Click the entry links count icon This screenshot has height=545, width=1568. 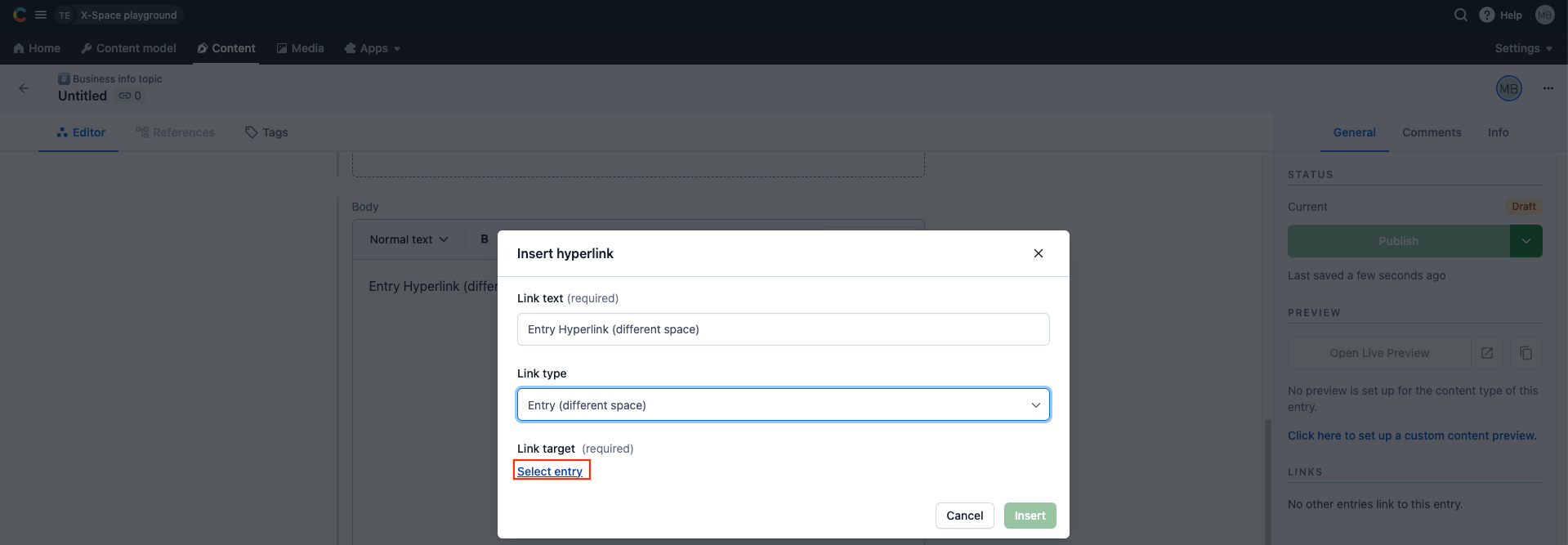click(x=130, y=96)
